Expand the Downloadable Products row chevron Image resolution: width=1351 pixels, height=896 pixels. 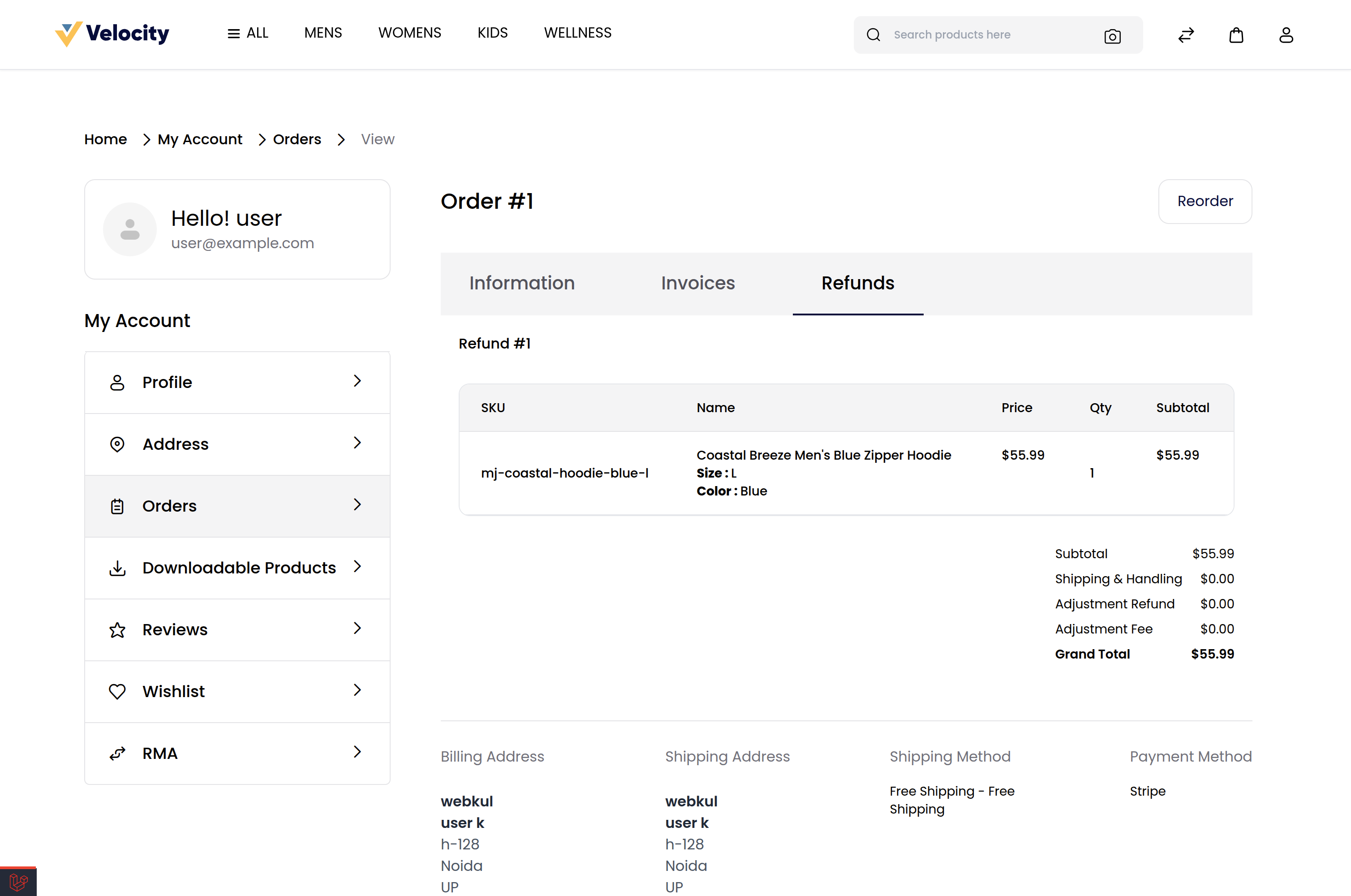(357, 566)
